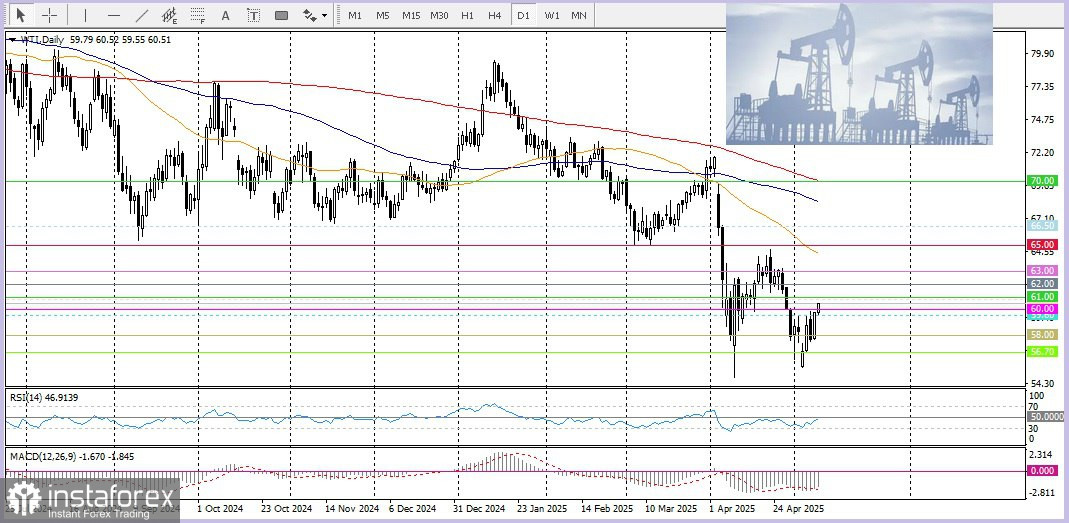Click the light blue 66.50 price label

1043,226
